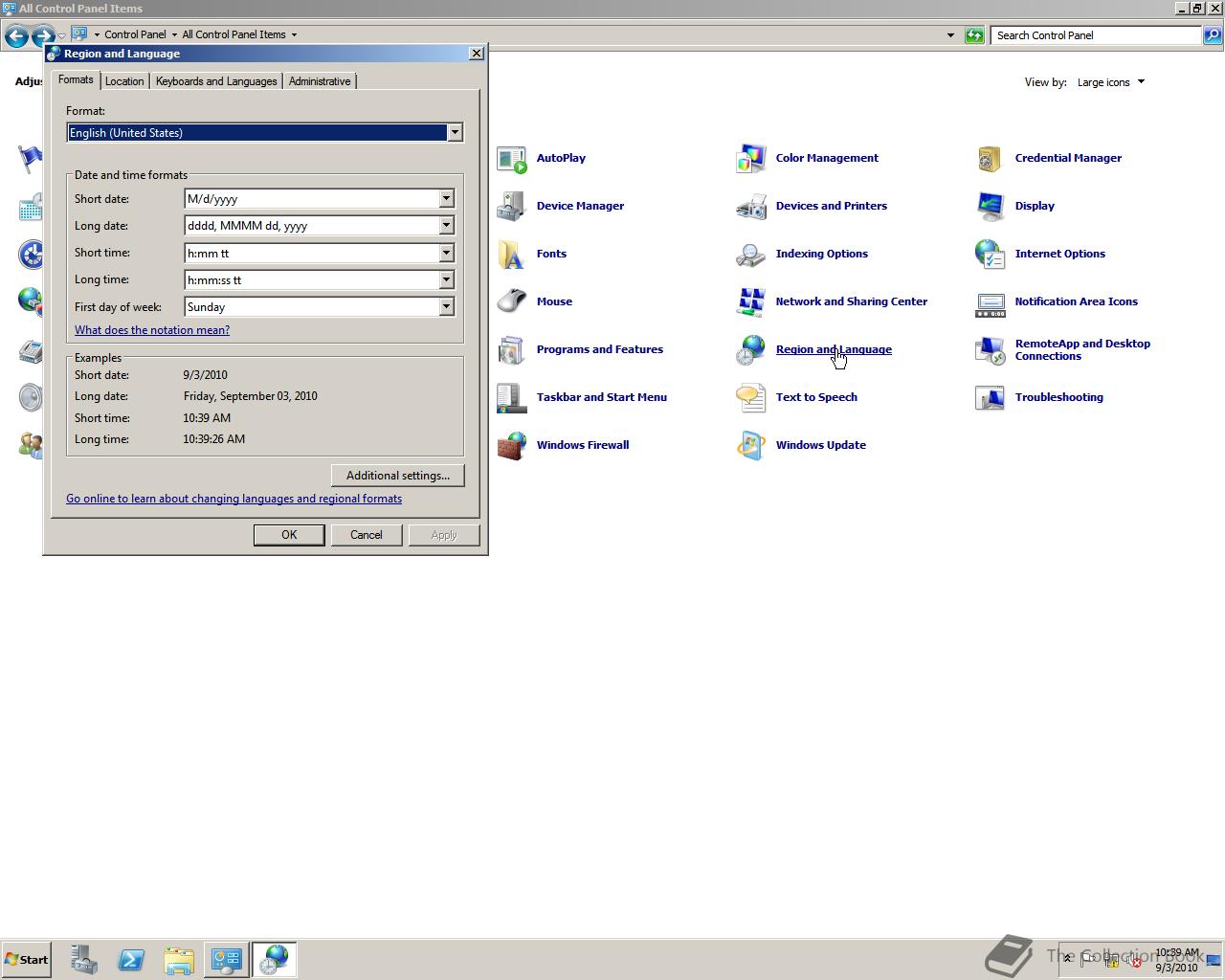Click the Forward navigation arrow
Viewport: 1225px width, 980px height.
pyautogui.click(x=42, y=36)
